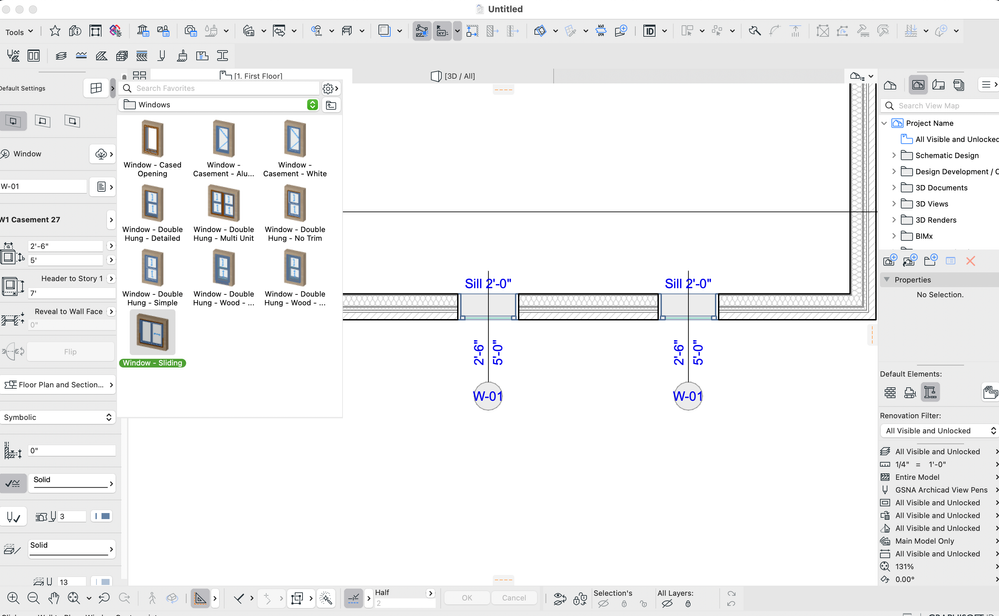999x616 pixels.
Task: Open the Tools dropdown menu
Action: (x=19, y=32)
